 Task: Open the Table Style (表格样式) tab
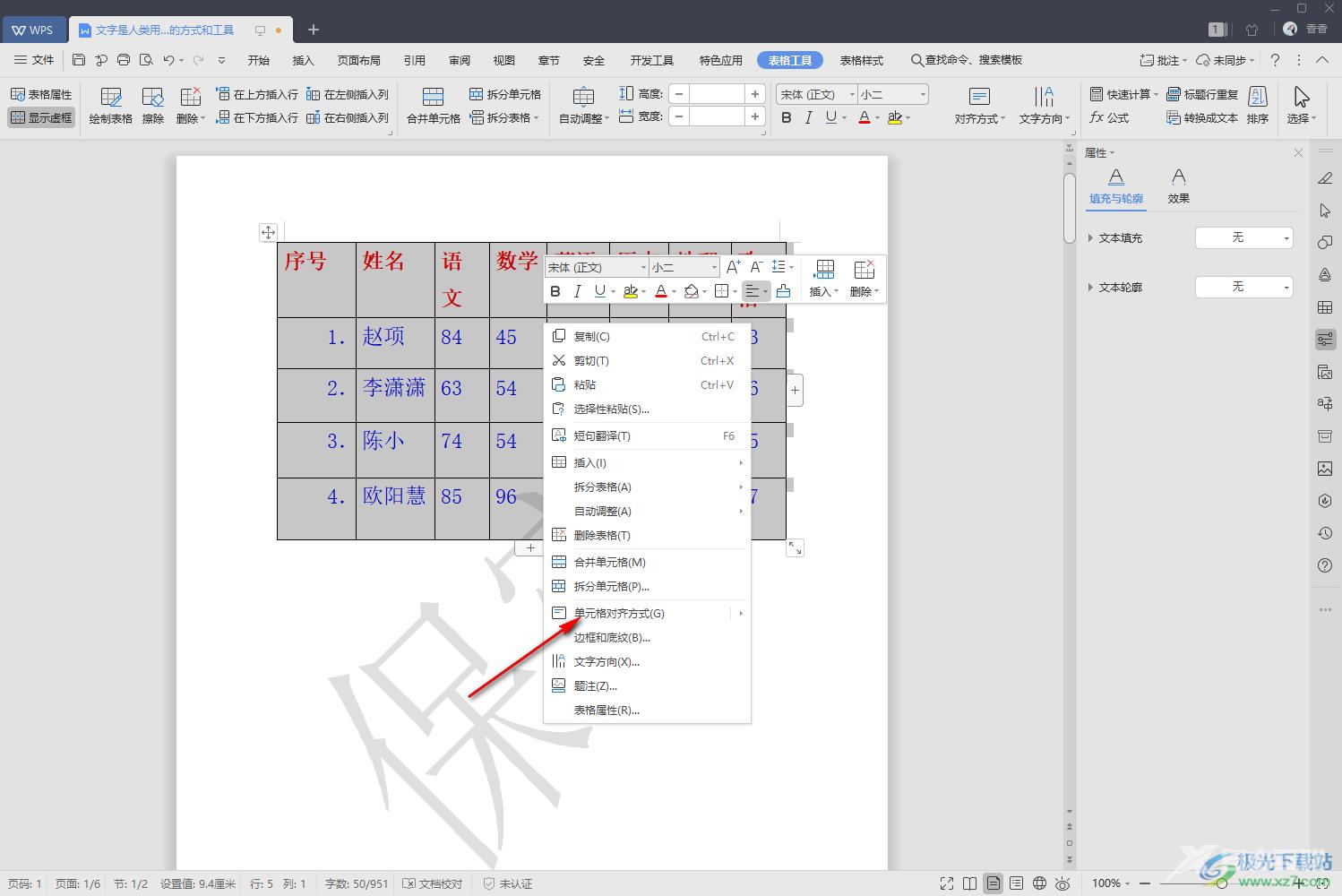(862, 60)
